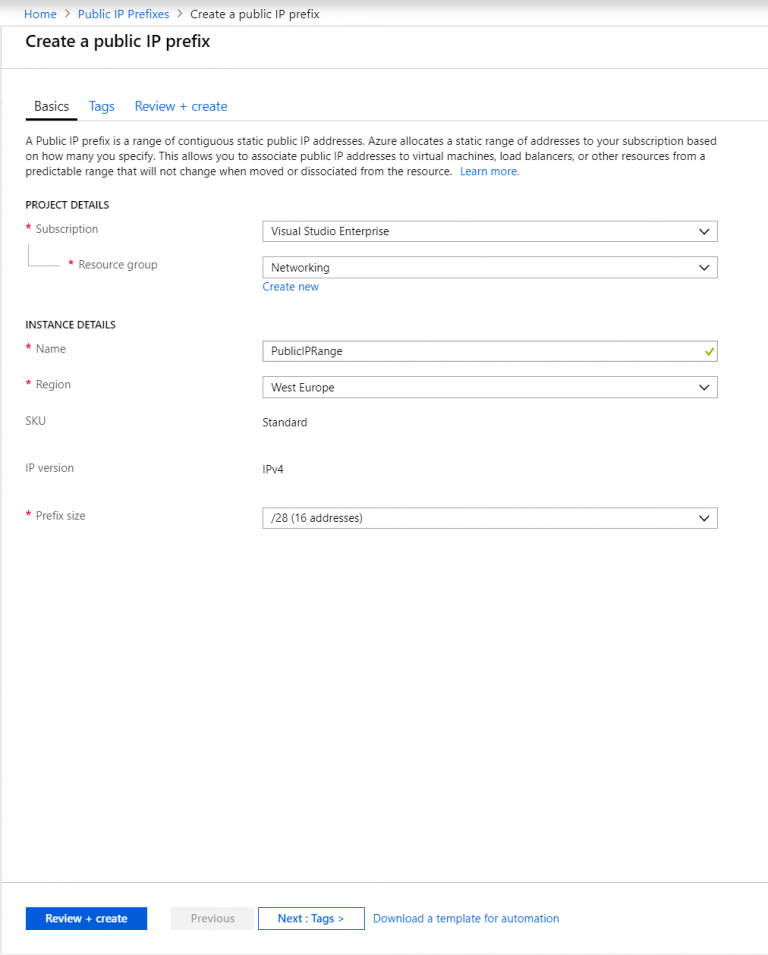Switch to the Tags tab

[x=101, y=106]
